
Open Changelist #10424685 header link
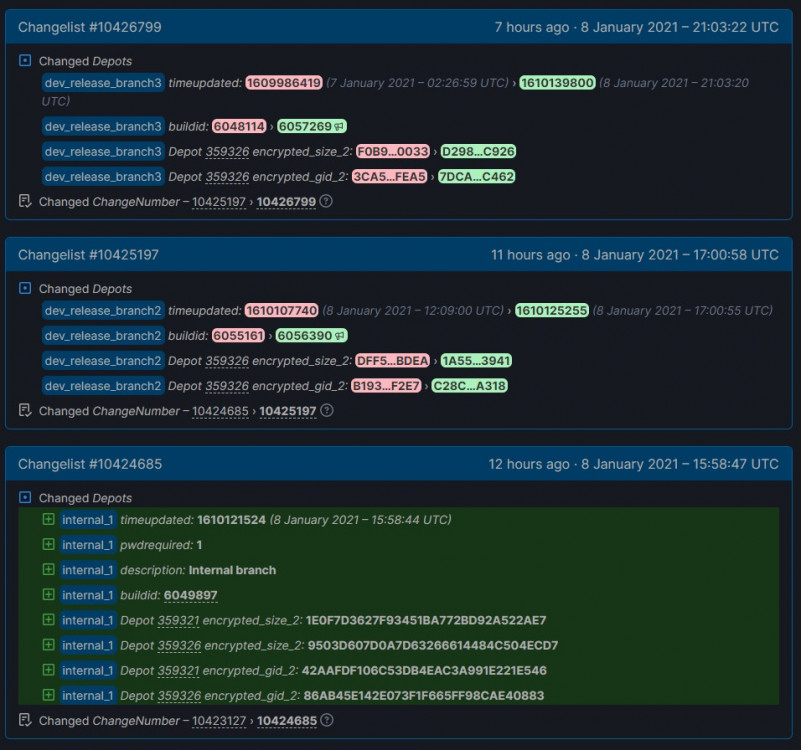coord(90,464)
